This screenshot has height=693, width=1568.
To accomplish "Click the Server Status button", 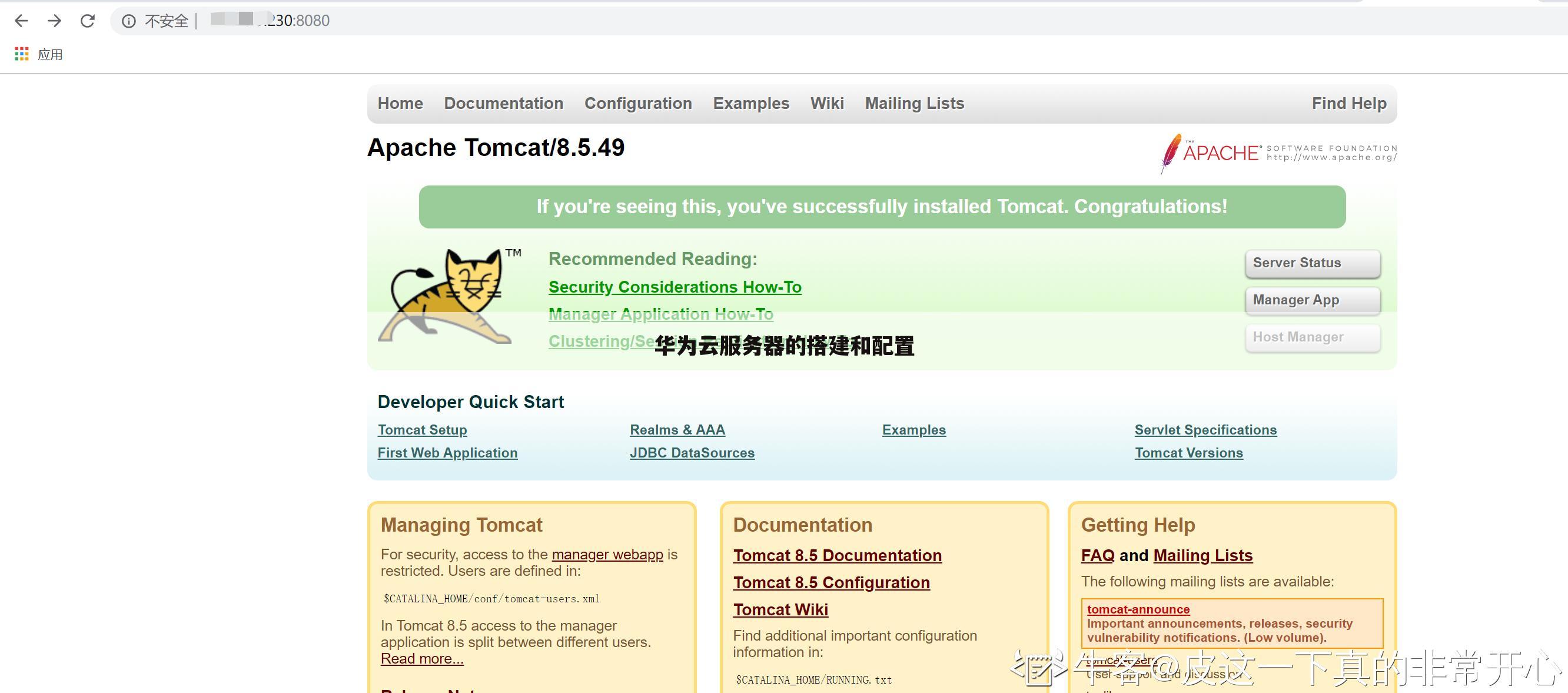I will point(1313,263).
